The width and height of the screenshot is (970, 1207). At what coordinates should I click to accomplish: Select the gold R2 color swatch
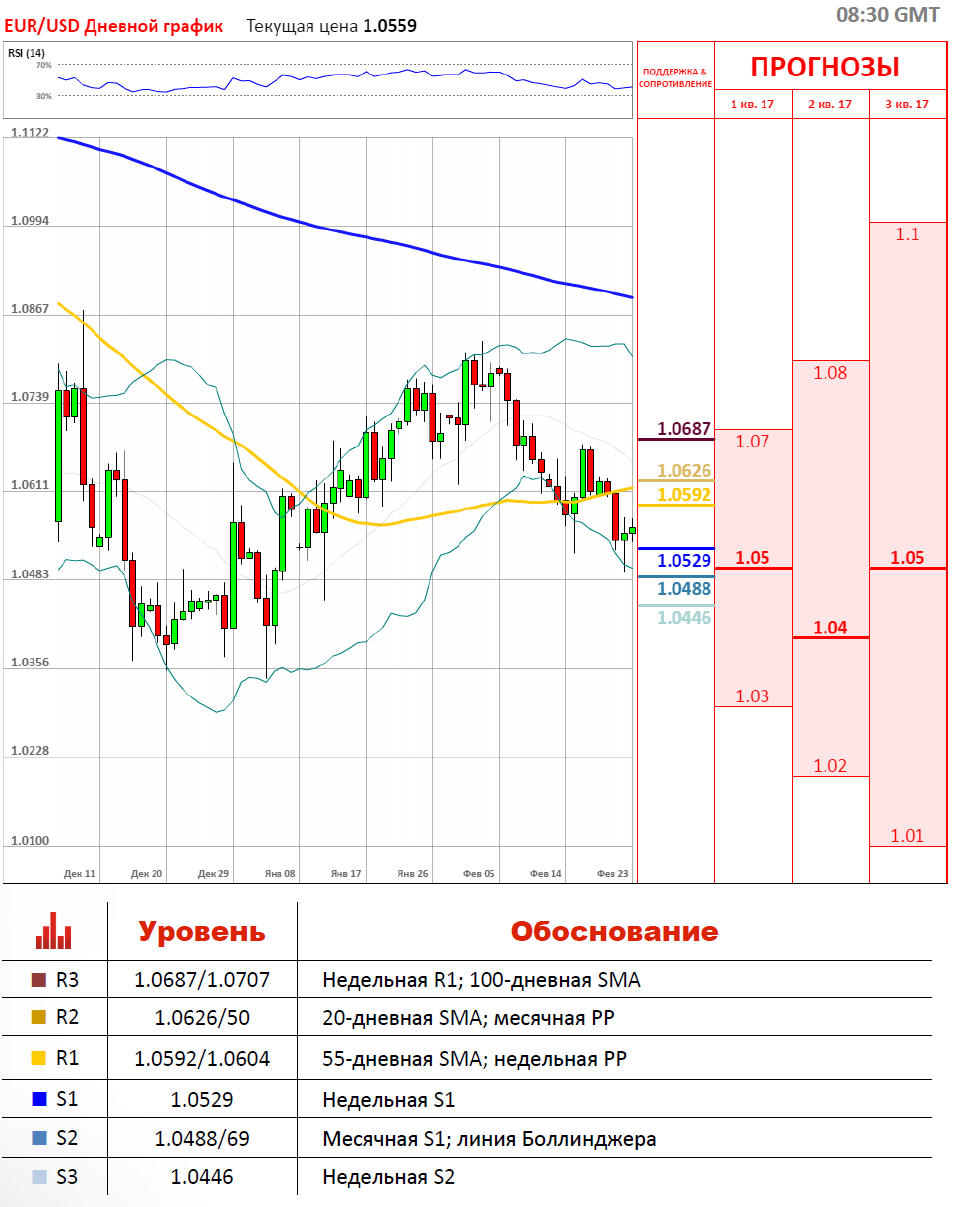(39, 1018)
